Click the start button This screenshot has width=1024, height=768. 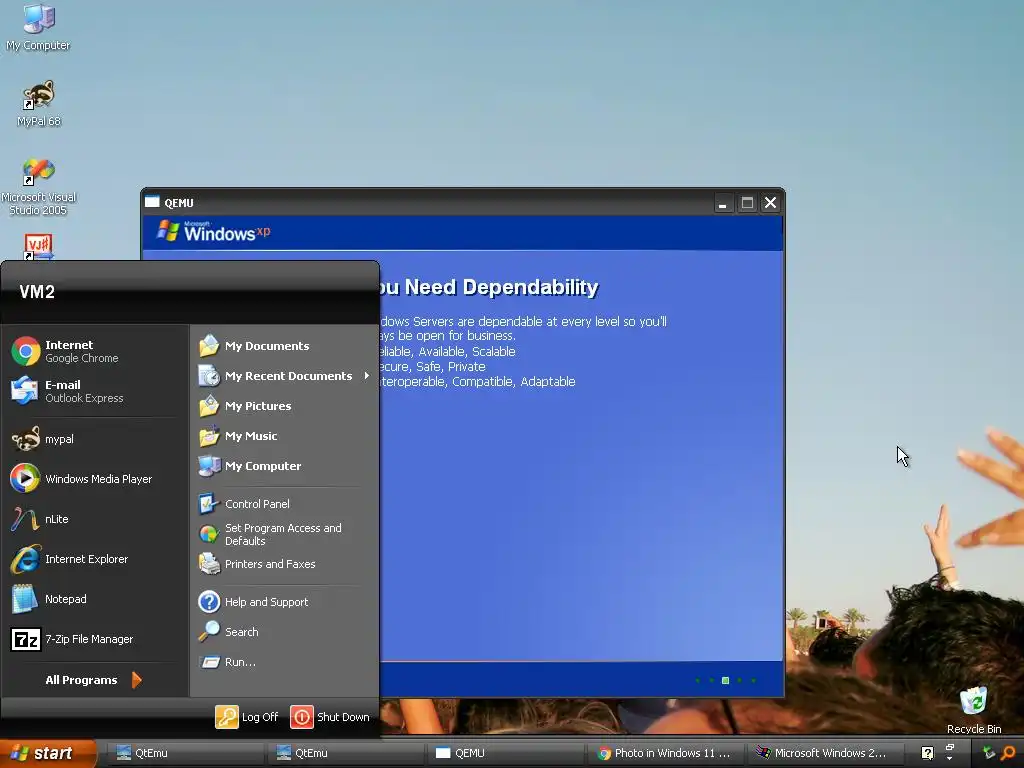click(48, 753)
